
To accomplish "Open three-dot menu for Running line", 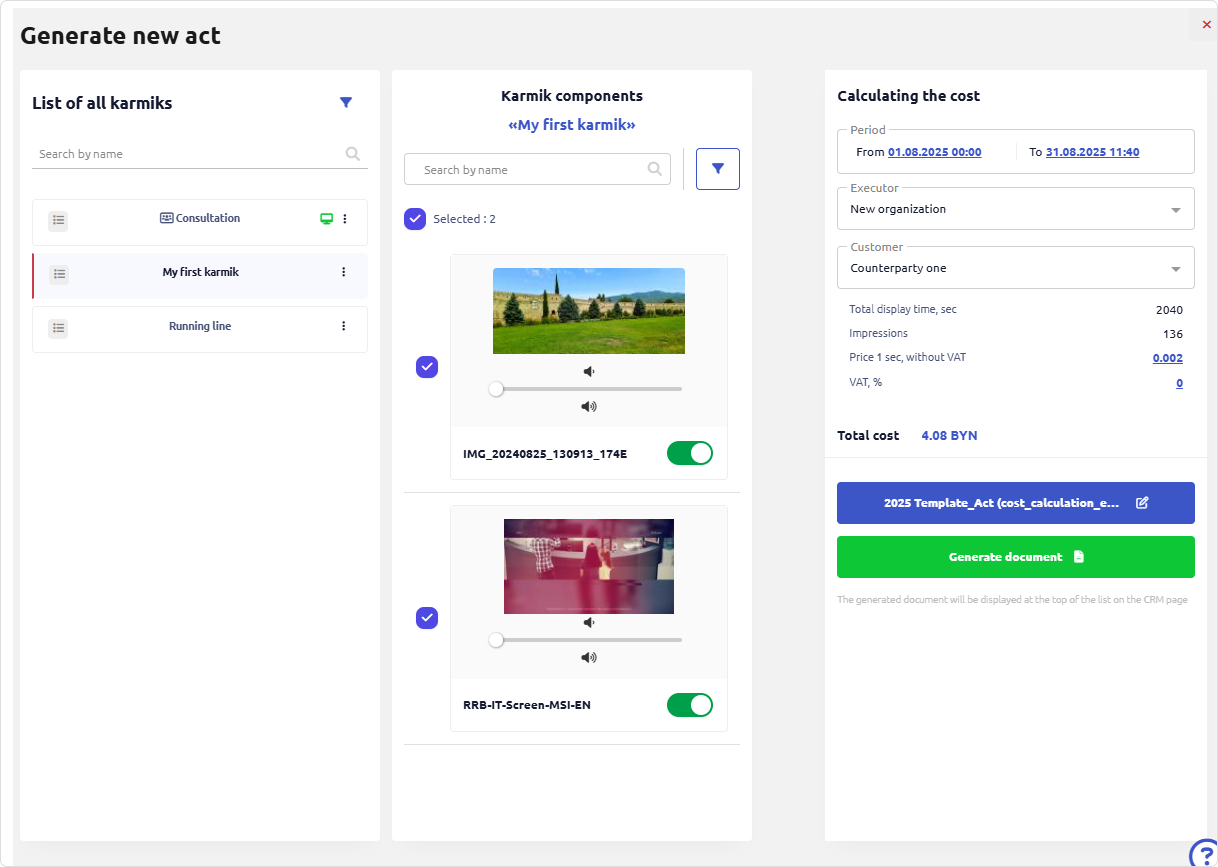I will click(x=344, y=326).
